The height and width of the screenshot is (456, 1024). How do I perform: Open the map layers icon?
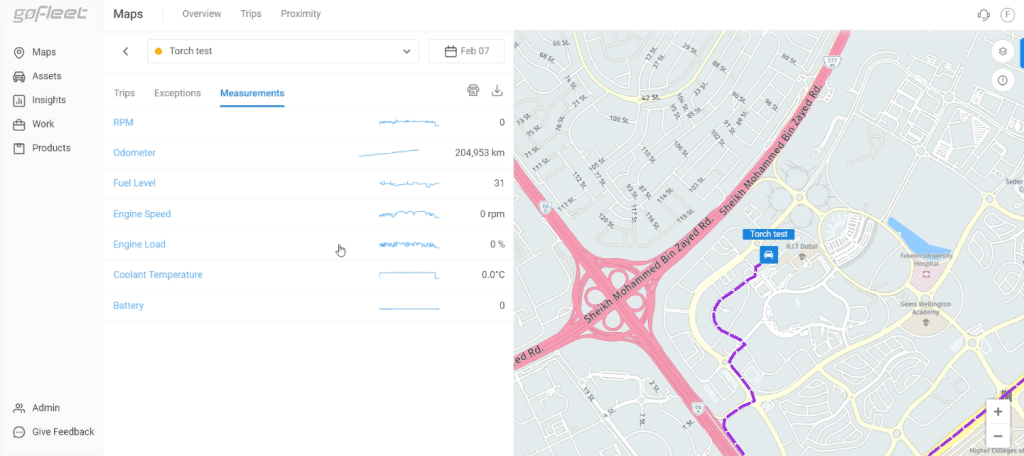[1003, 51]
